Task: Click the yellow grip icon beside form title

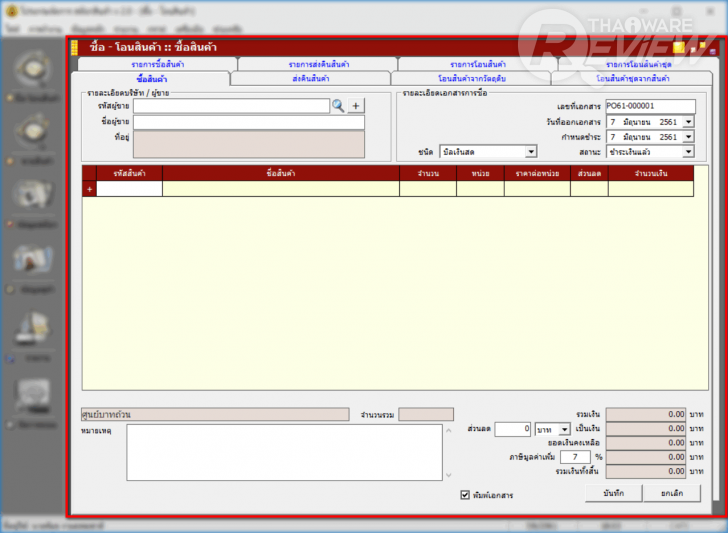Action: coord(74,47)
